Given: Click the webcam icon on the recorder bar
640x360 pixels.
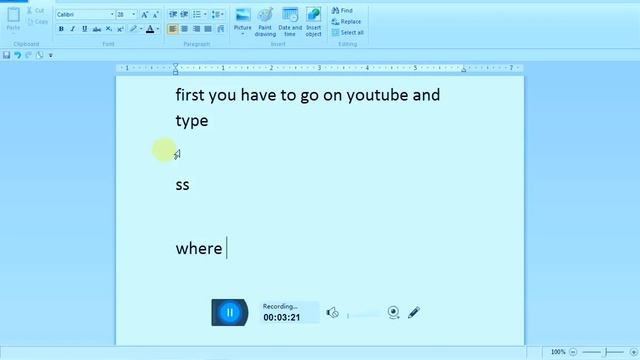Looking at the screenshot, I should (393, 313).
